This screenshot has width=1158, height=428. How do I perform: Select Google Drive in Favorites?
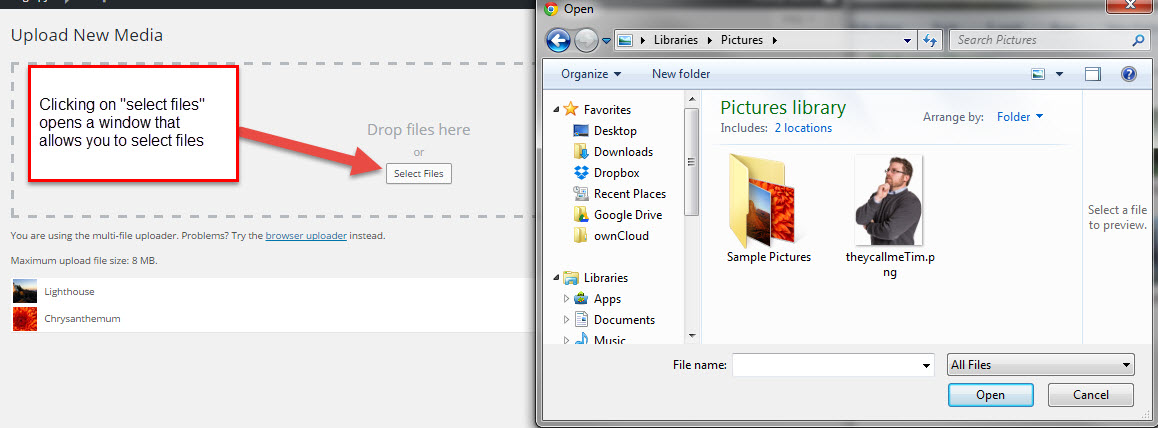click(x=627, y=215)
